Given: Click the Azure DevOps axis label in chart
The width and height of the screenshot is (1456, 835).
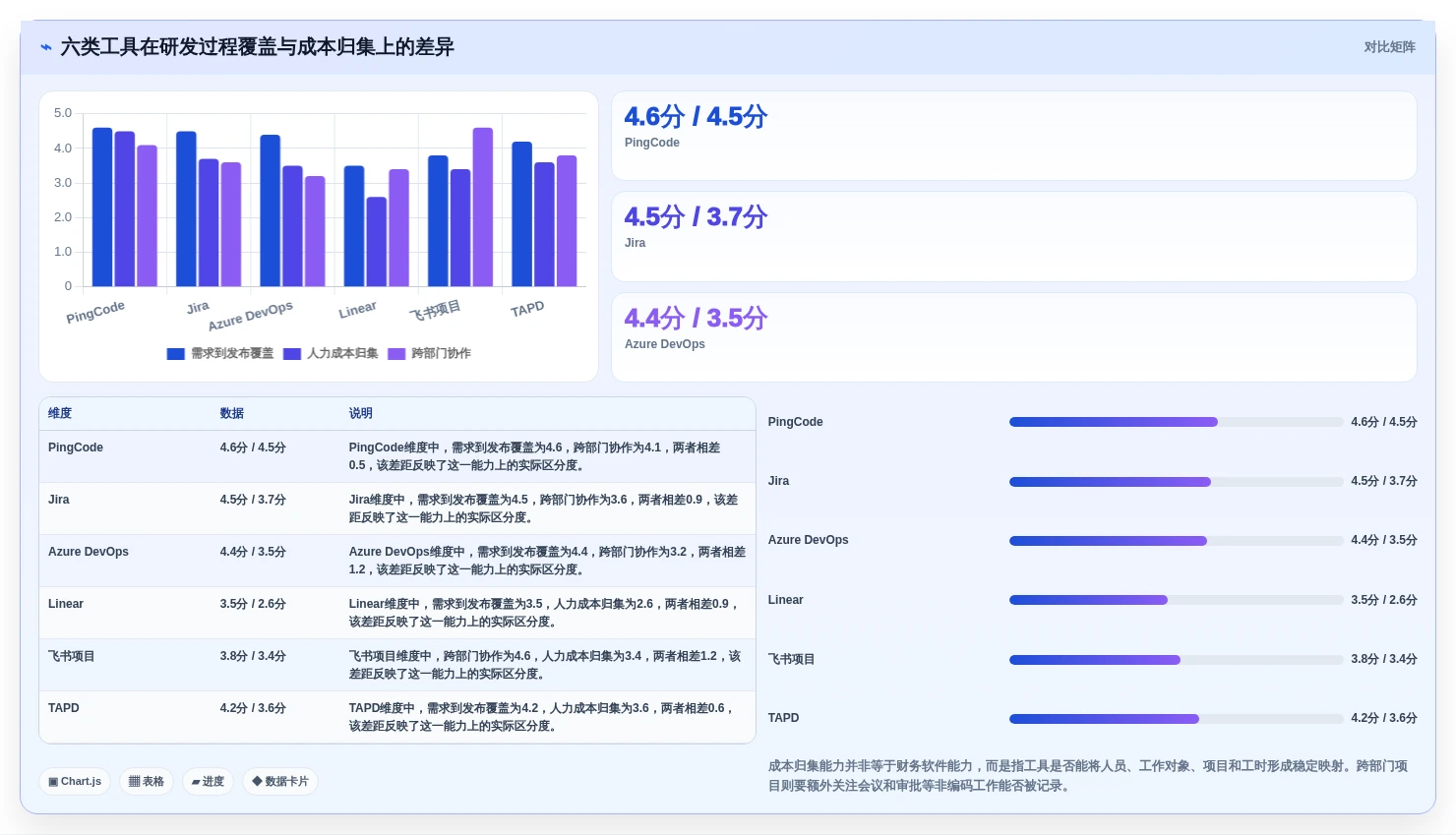Looking at the screenshot, I should pos(251,316).
